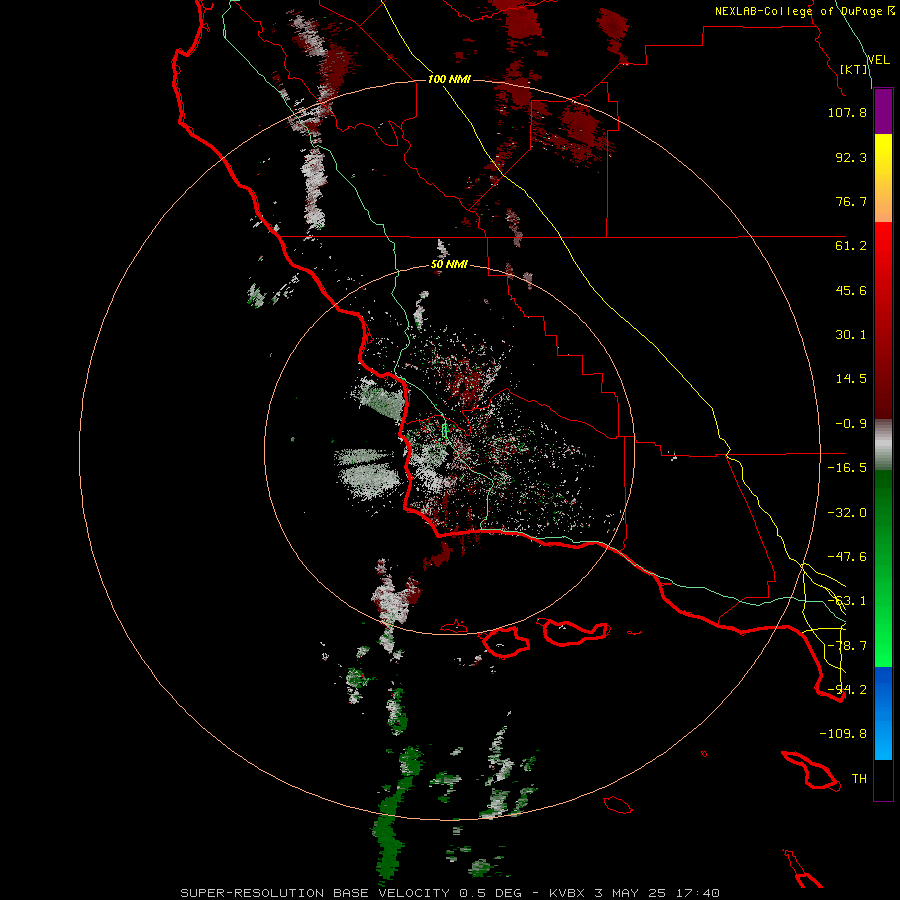Pick the yellow-orange segment of the color bar
Viewport: 900px width, 900px height.
(883, 178)
